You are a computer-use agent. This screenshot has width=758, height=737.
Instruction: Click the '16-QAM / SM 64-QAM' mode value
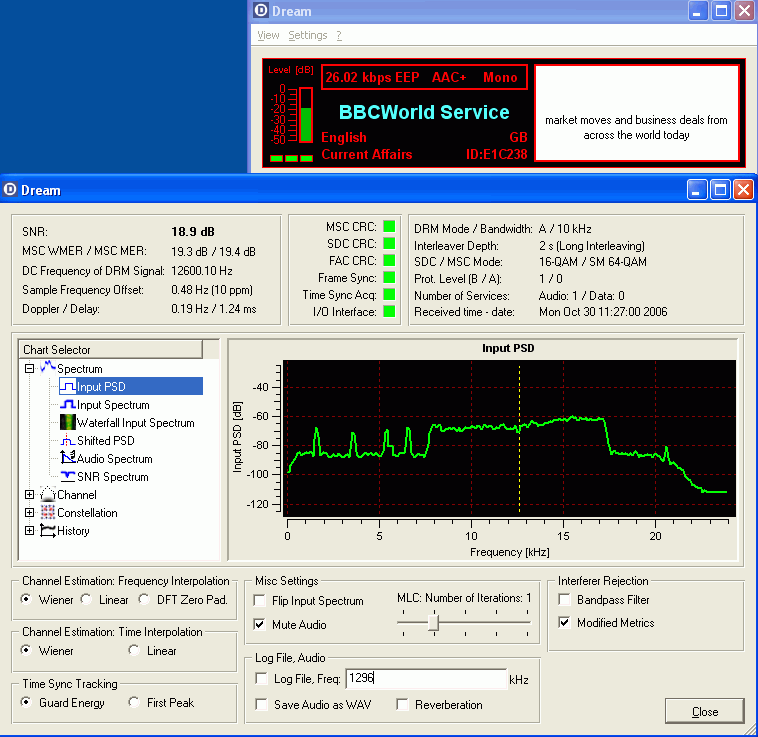pyautogui.click(x=593, y=262)
